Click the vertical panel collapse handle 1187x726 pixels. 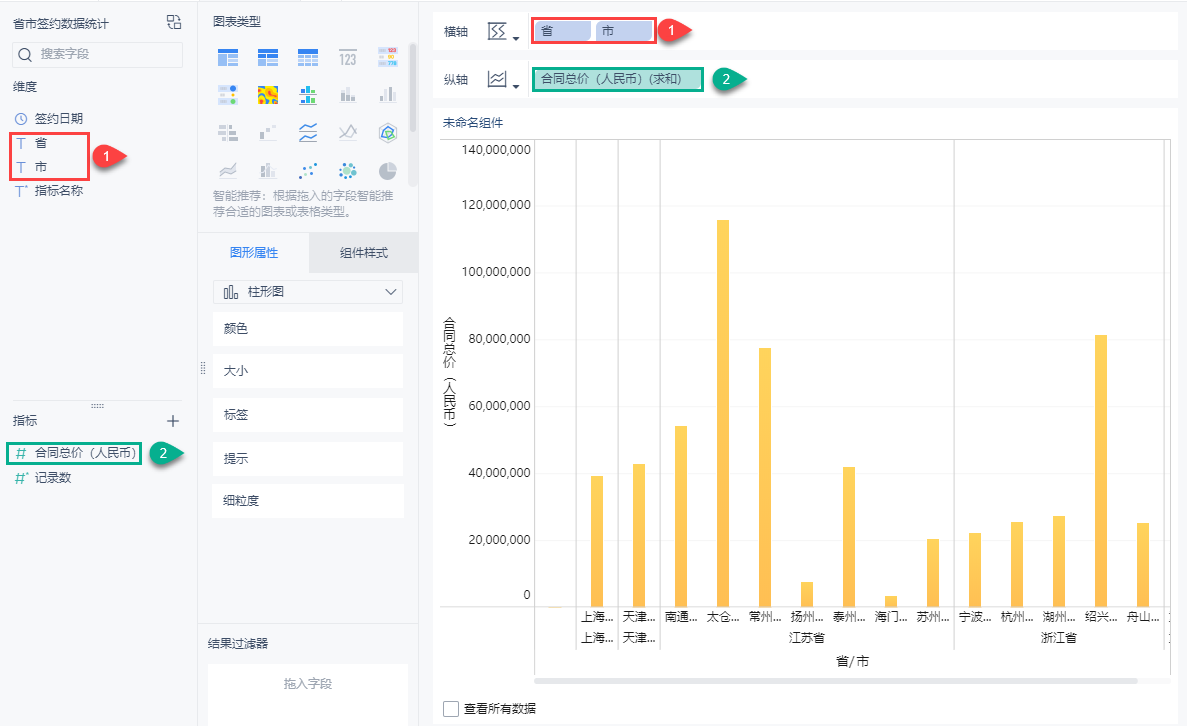pyautogui.click(x=203, y=369)
